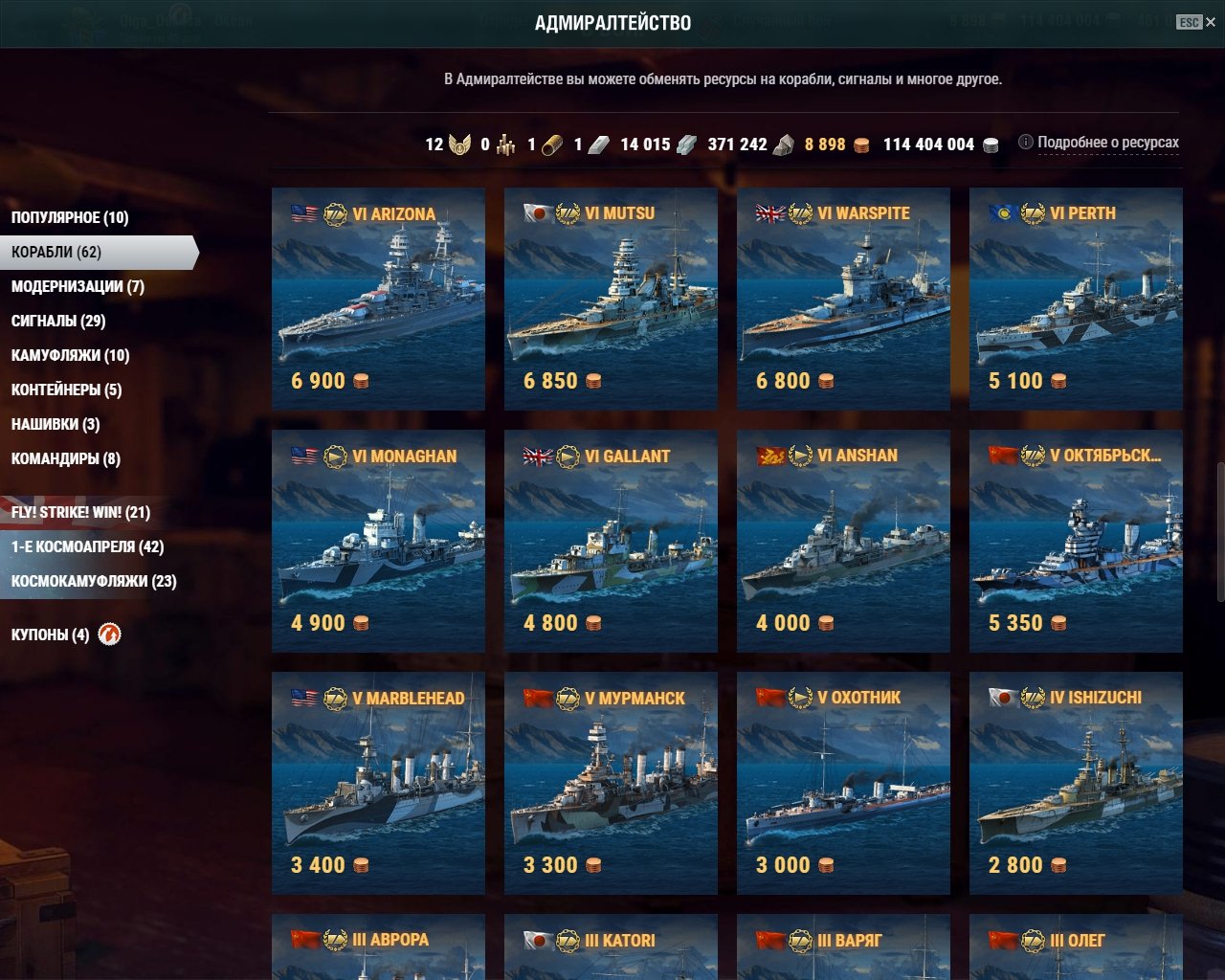Select the VI WARSPITE ship card
Viewport: 1225px width, 980px height.
(x=843, y=299)
